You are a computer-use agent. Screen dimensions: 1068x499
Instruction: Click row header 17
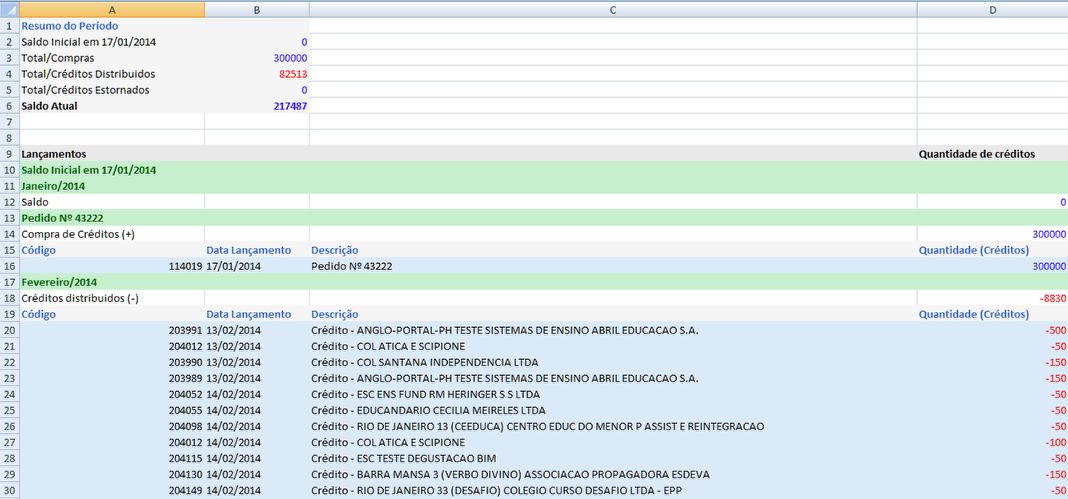pyautogui.click(x=9, y=282)
